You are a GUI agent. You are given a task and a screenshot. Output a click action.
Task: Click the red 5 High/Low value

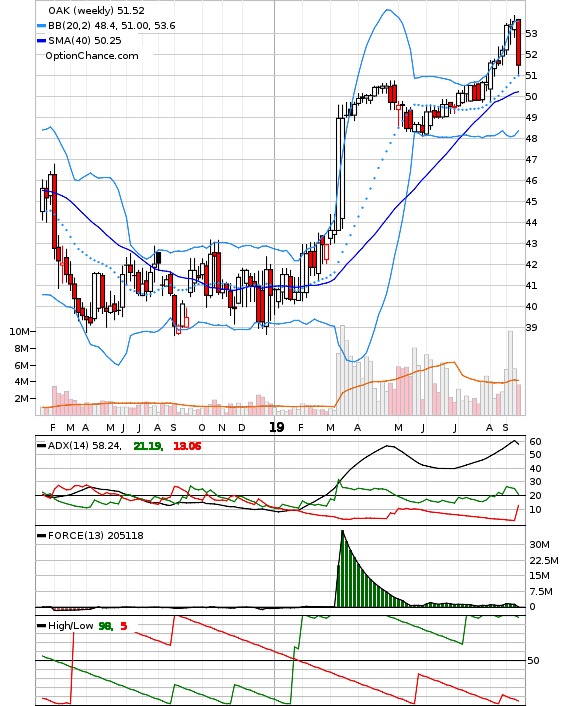coord(124,626)
